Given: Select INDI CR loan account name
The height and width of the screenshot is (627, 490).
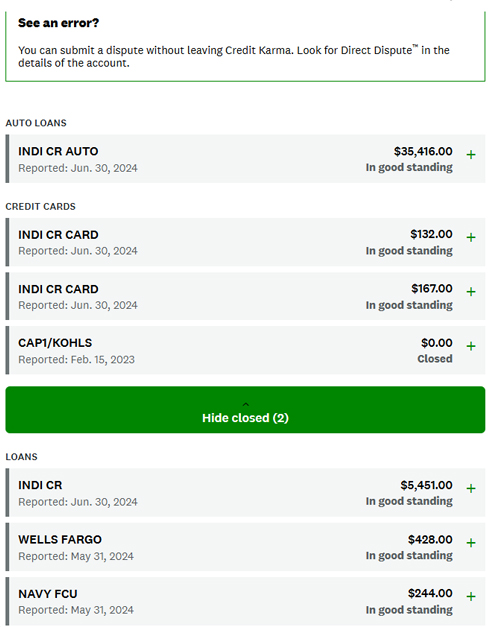Looking at the screenshot, I should (x=40, y=485).
